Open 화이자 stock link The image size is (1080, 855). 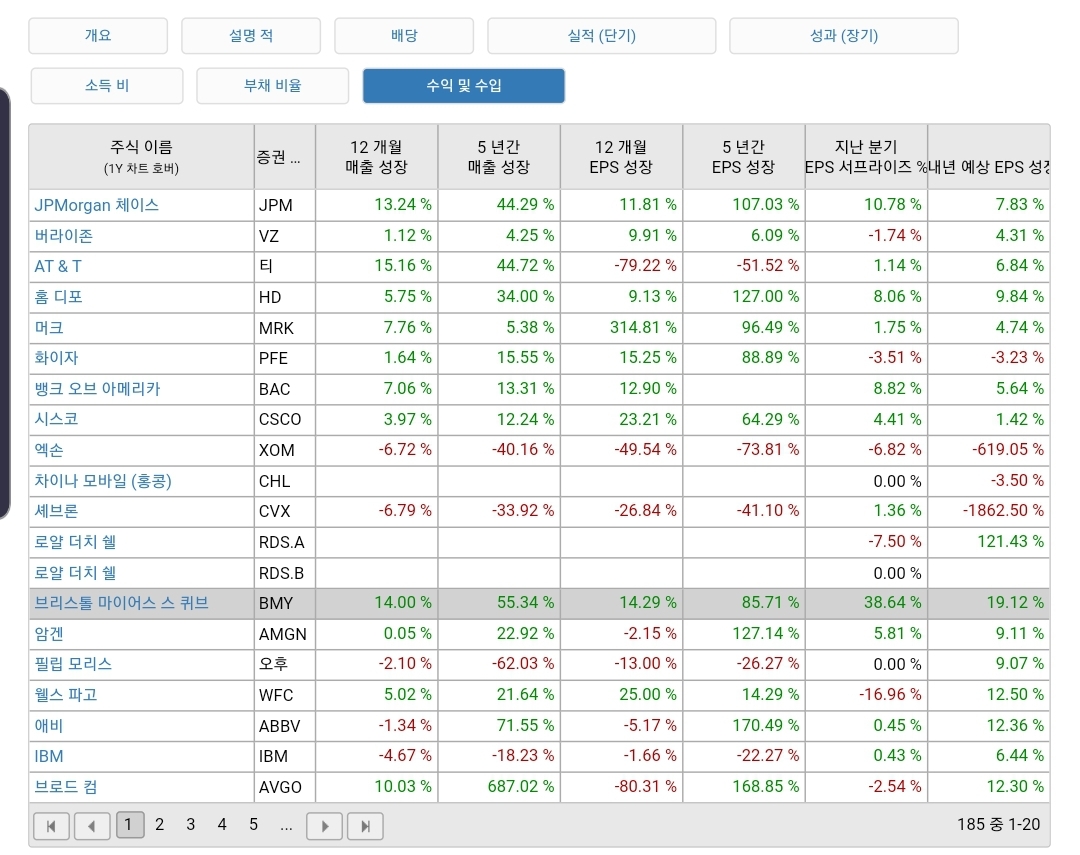(56, 358)
